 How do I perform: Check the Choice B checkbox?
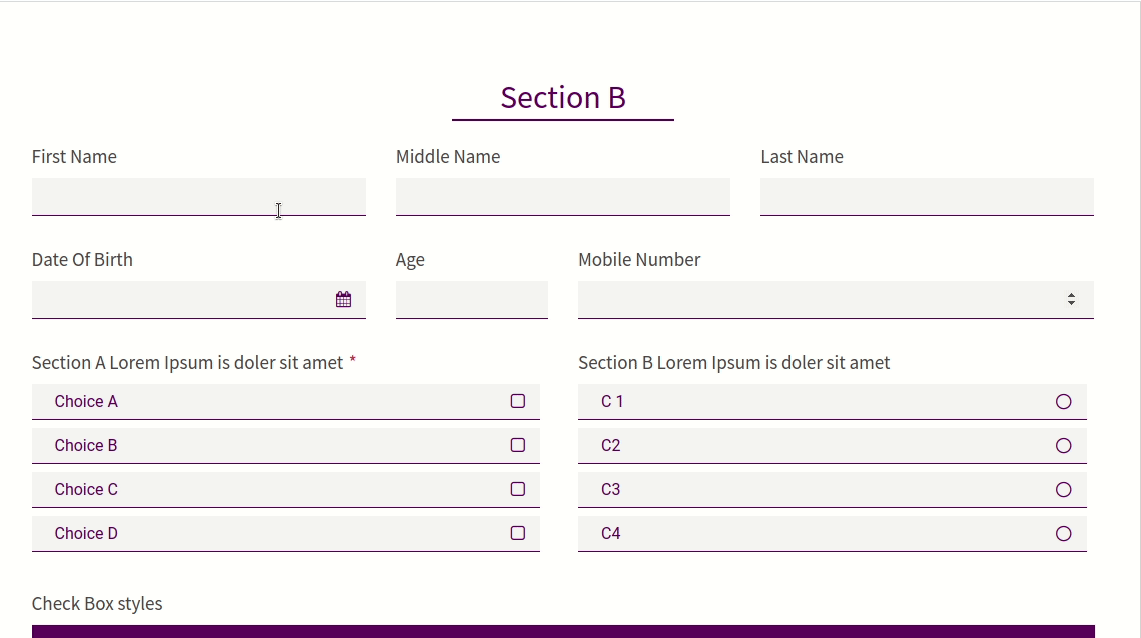point(517,445)
